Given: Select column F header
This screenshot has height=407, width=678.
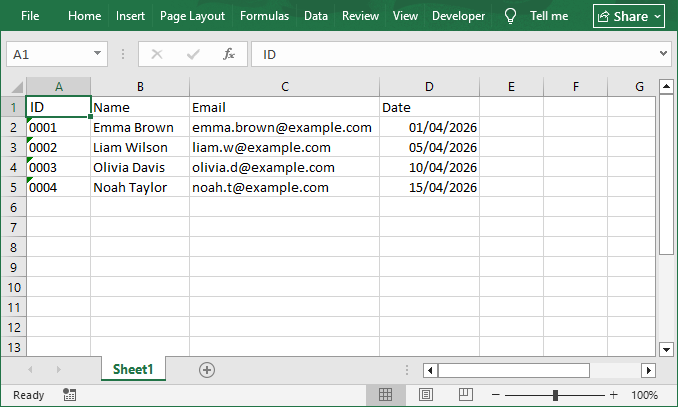Looking at the screenshot, I should (576, 87).
